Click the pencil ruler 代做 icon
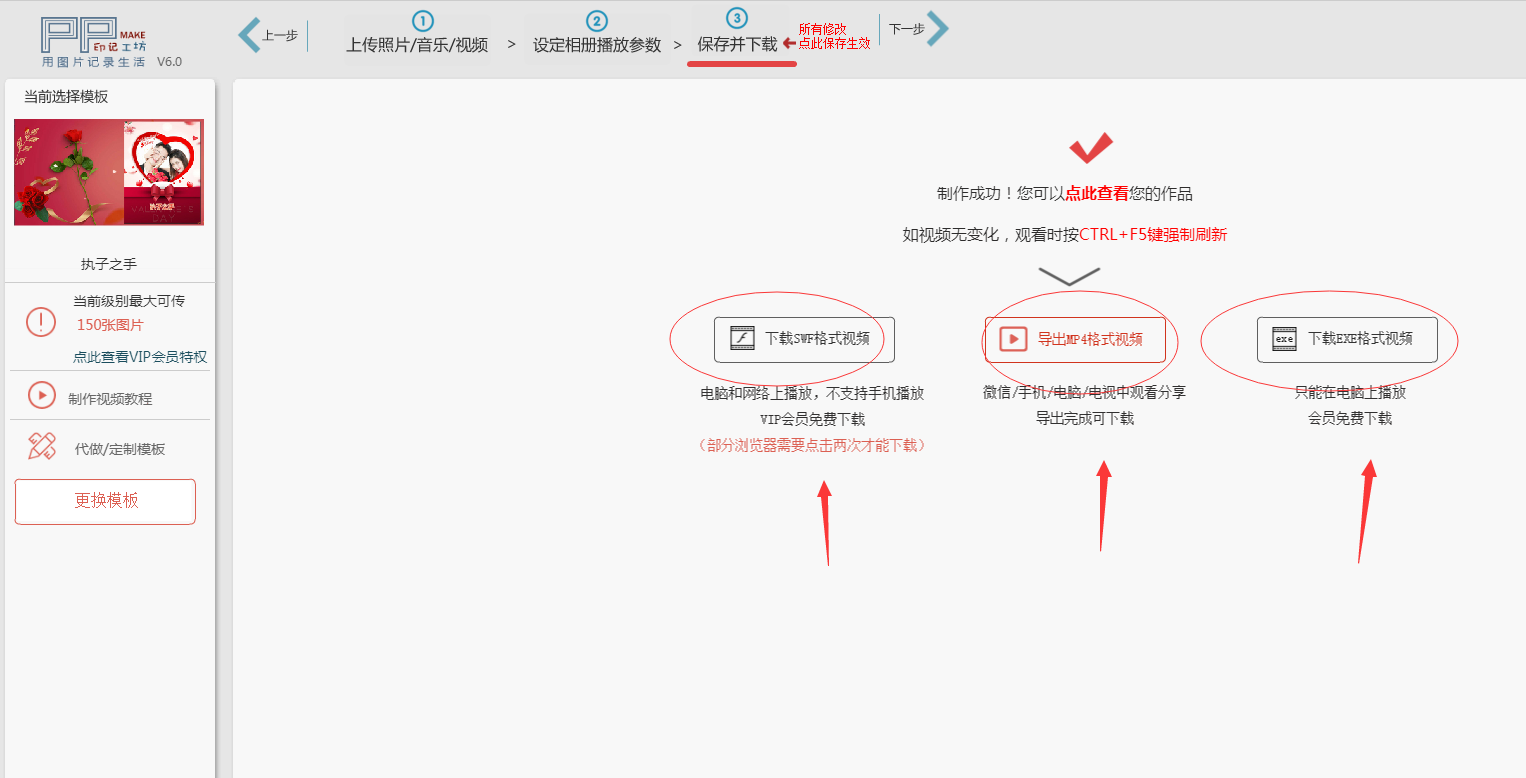Screen dimensions: 1526x778 click(42, 446)
